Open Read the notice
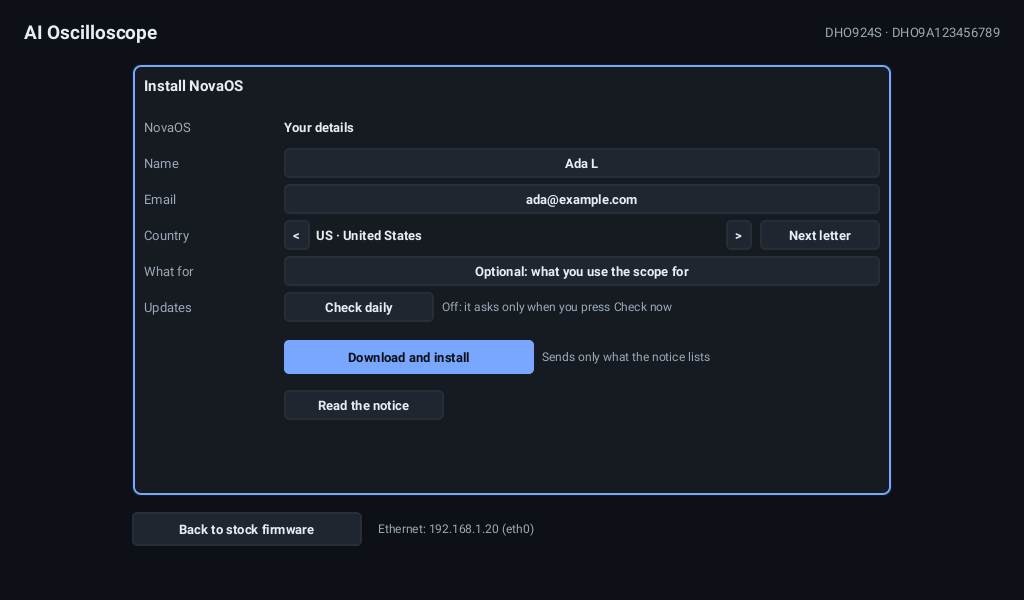This screenshot has width=1024, height=600. [x=364, y=405]
